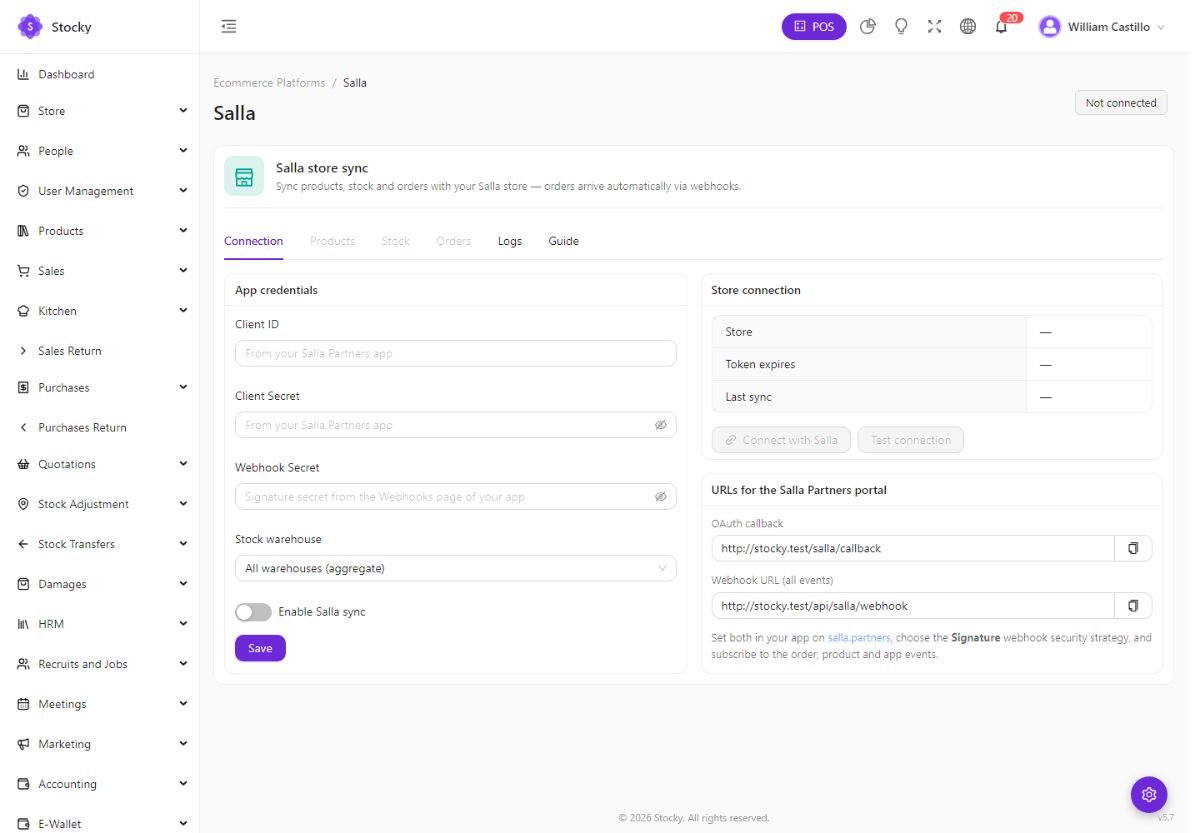Toggle the Enable Salla sync switch
Image resolution: width=1200 pixels, height=833 pixels.
pyautogui.click(x=253, y=612)
